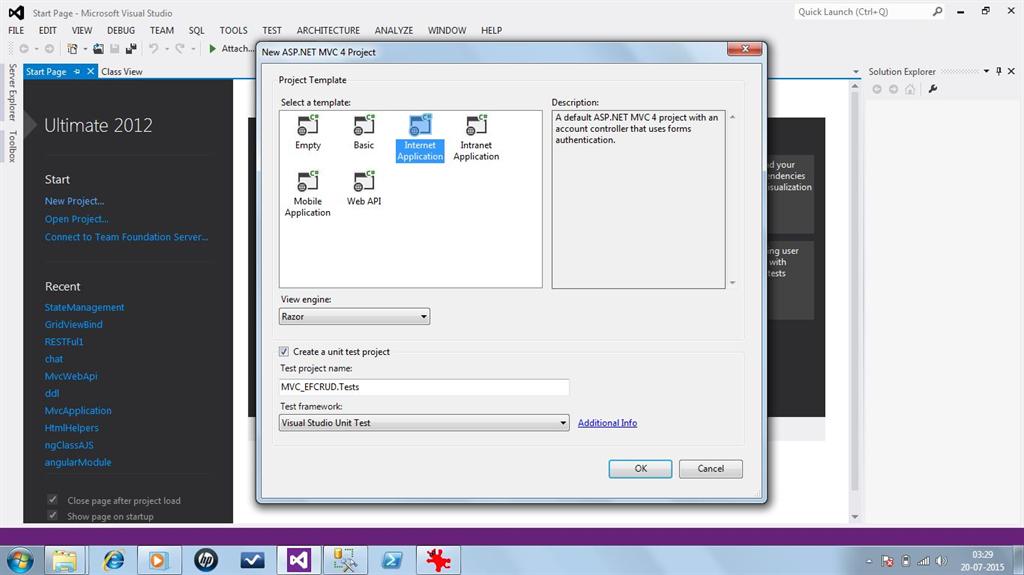Click the New Project... link
Viewport: 1024px width, 575px height.
coord(74,201)
